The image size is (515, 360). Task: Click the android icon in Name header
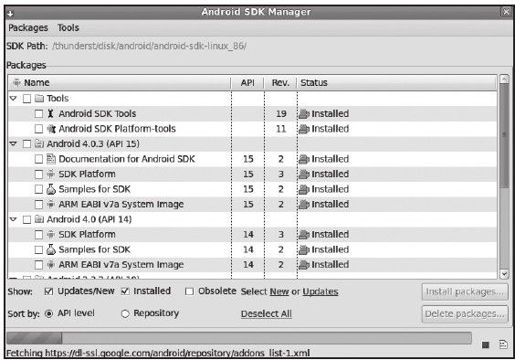pos(16,82)
